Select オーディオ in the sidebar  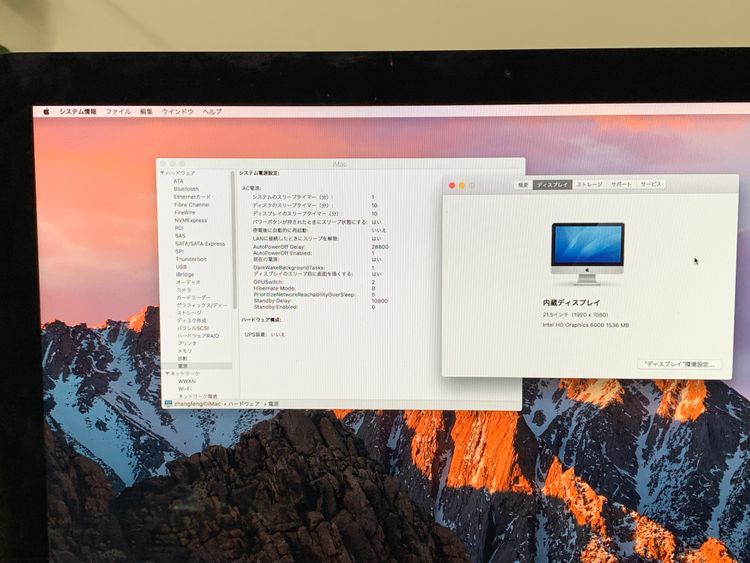(188, 282)
